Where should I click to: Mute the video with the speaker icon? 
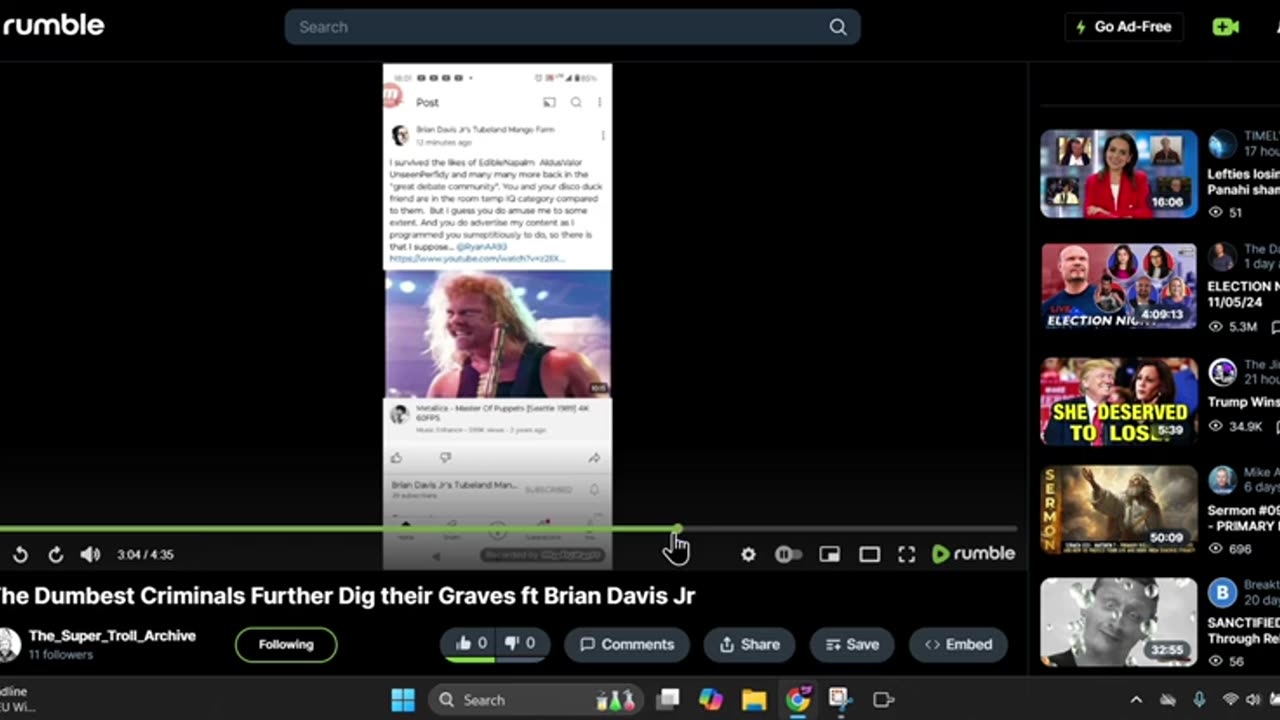coord(90,554)
